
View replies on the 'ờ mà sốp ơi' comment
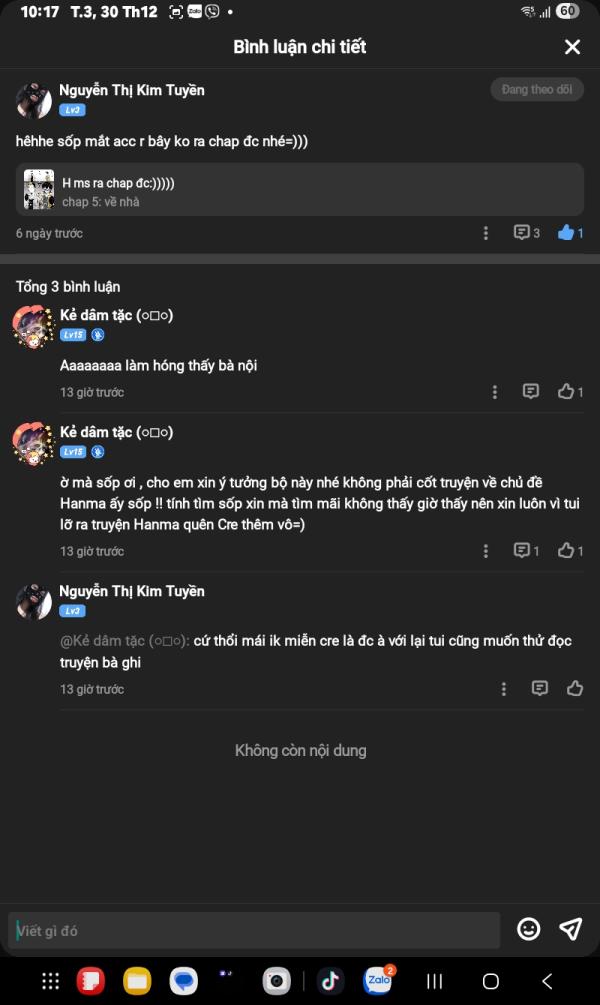click(526, 551)
